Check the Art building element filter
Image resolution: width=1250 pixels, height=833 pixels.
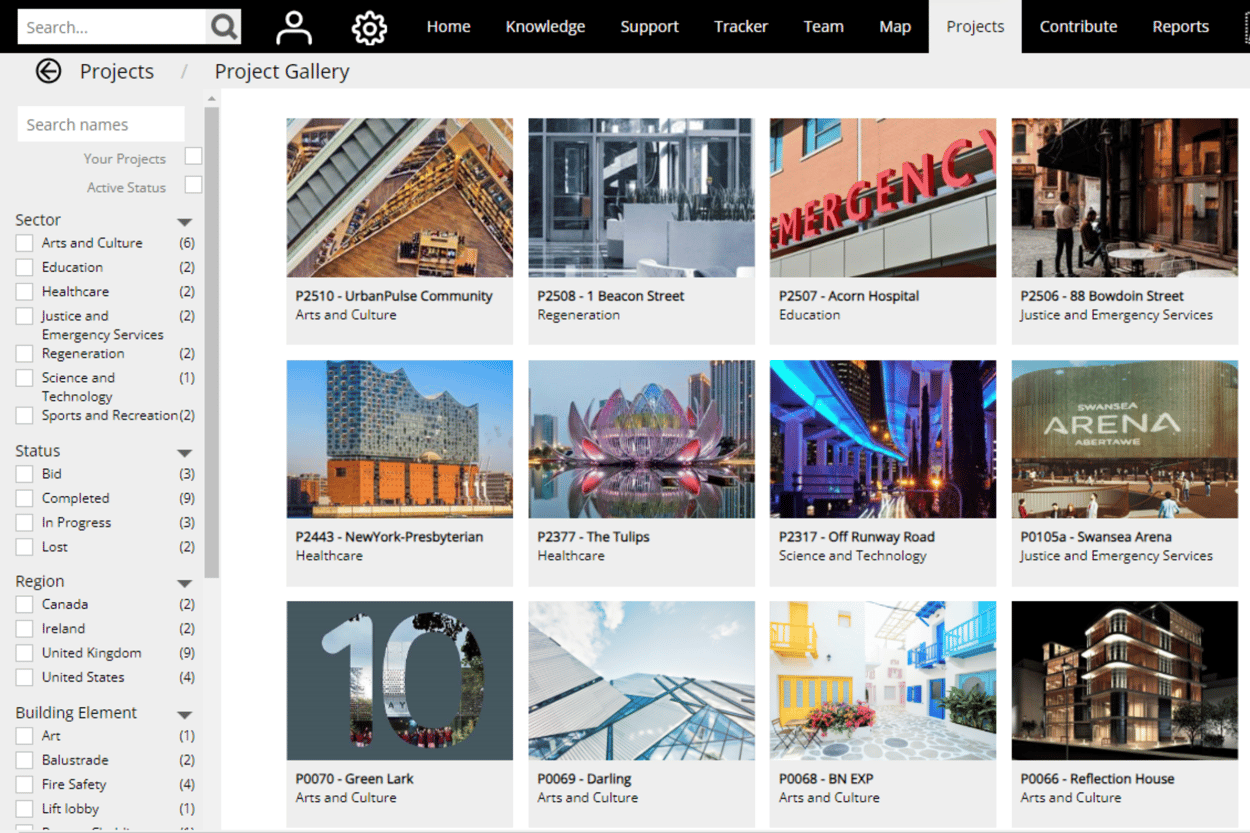pyautogui.click(x=25, y=736)
